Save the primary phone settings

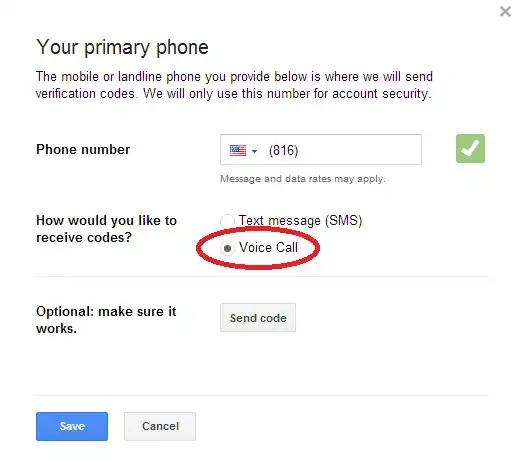coord(72,426)
